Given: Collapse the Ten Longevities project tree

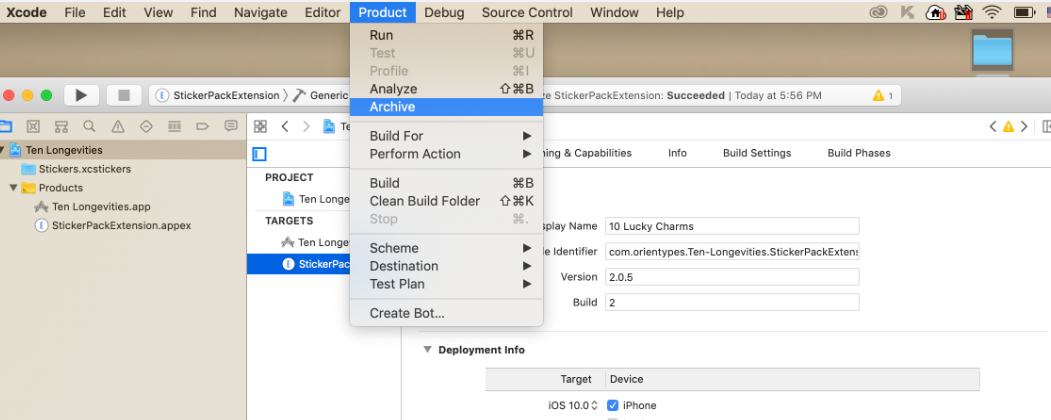Looking at the screenshot, I should click(x=3, y=150).
